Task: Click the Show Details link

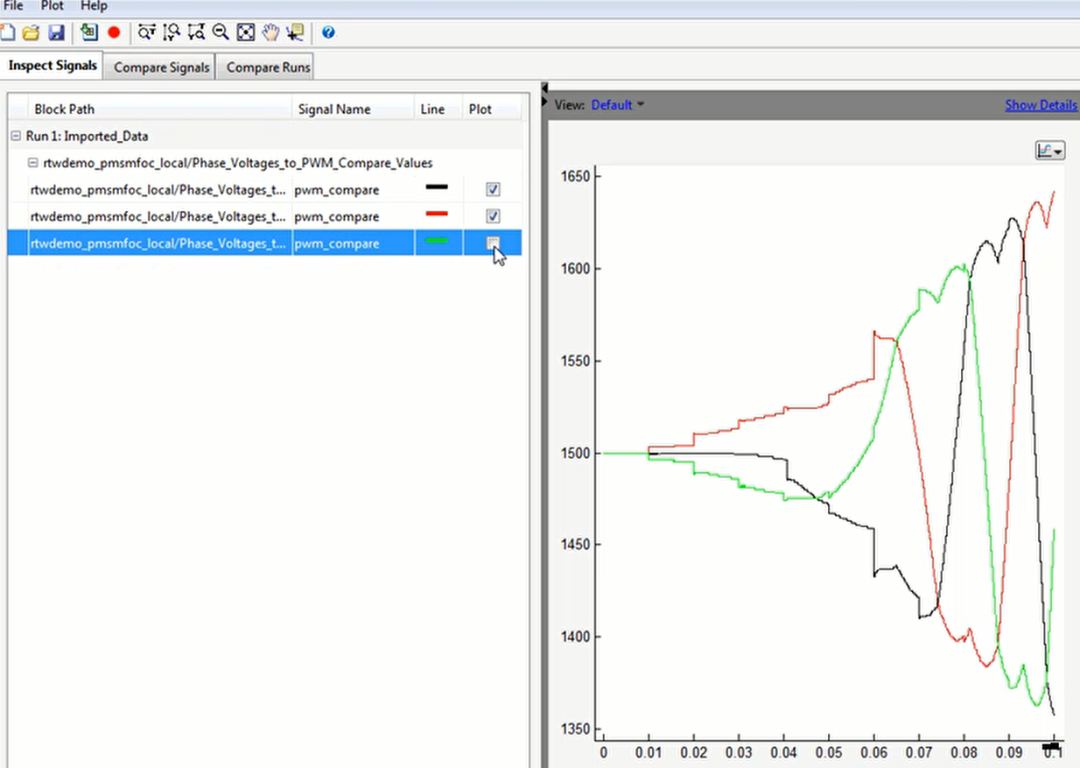Action: 1040,105
